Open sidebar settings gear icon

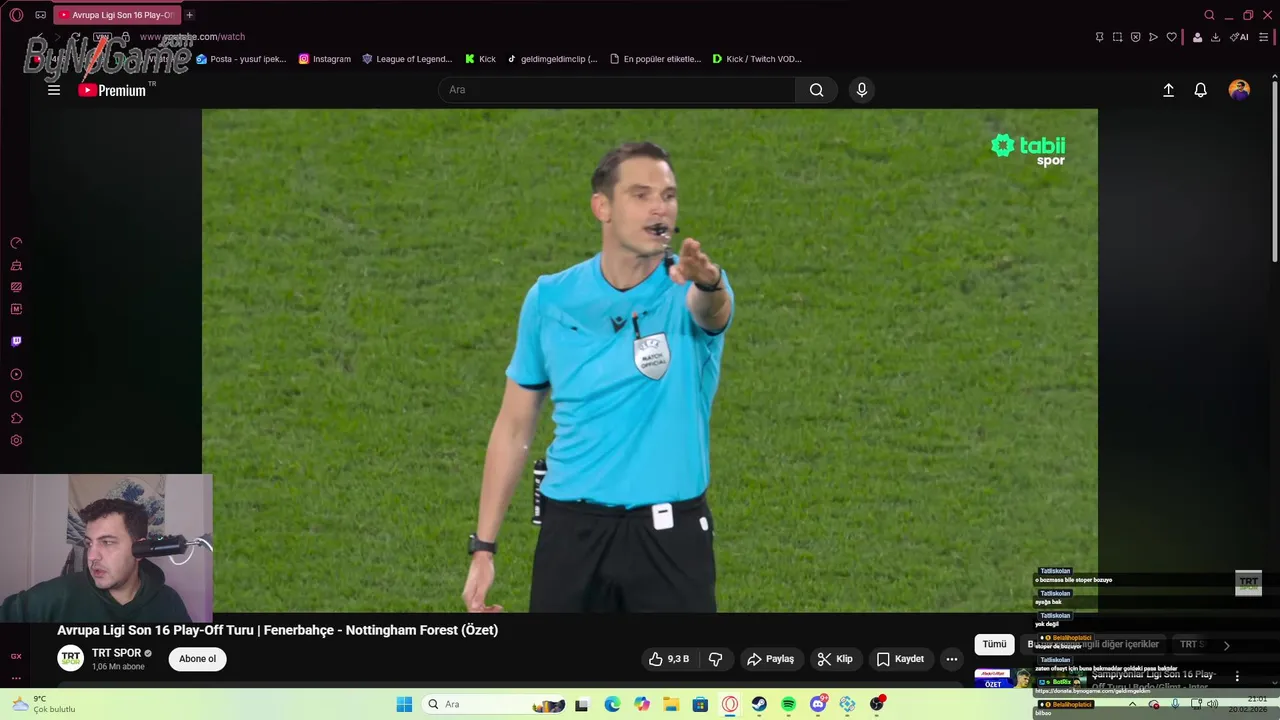pyautogui.click(x=16, y=441)
